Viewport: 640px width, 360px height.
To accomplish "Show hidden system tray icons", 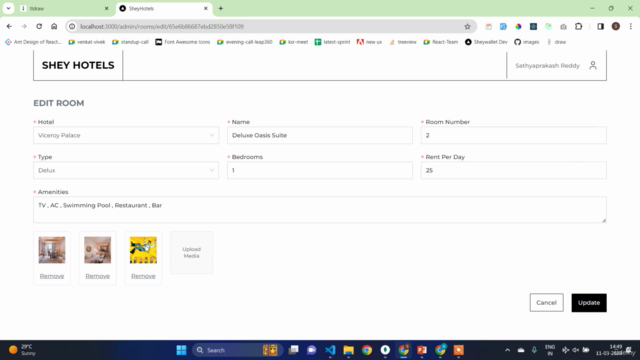I will pyautogui.click(x=507, y=350).
